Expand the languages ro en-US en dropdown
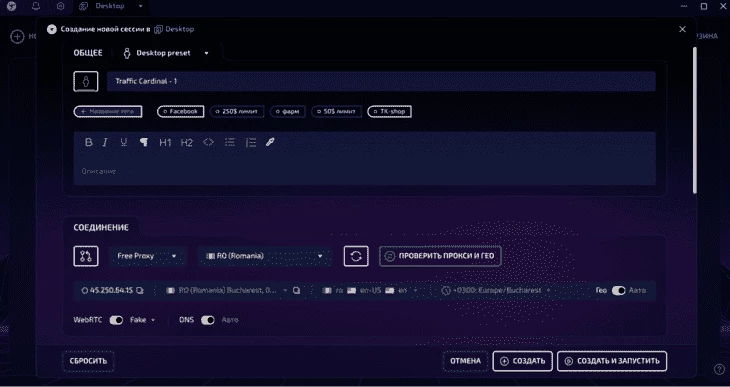Viewport: 730px width, 387px height. point(415,291)
